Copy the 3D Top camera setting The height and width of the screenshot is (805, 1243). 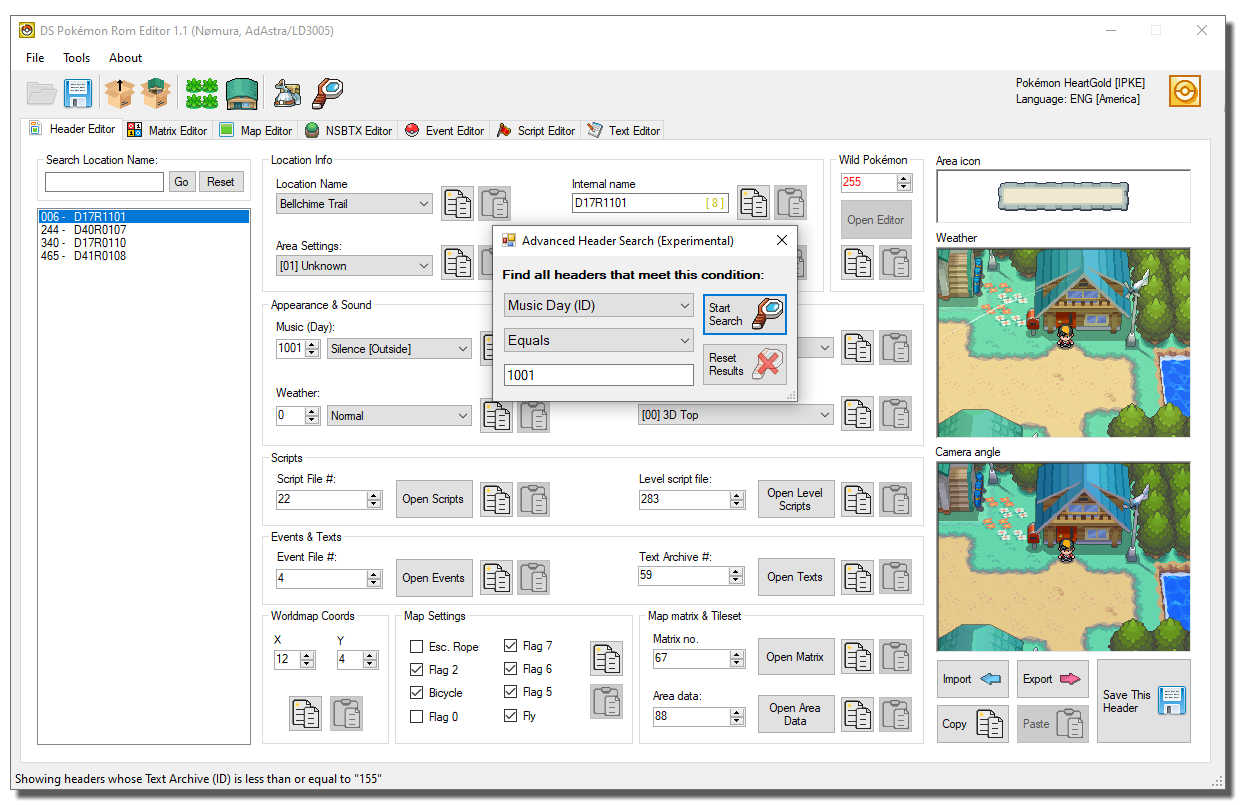858,413
